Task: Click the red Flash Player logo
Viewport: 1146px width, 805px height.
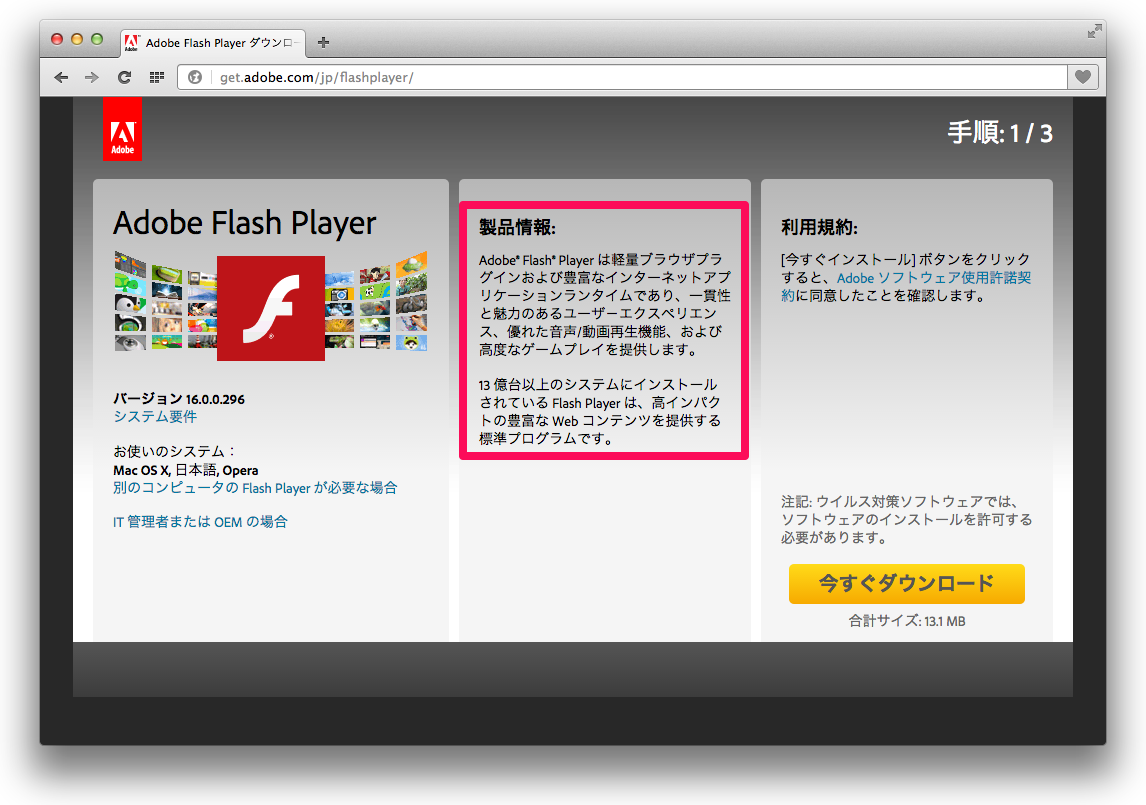Action: click(271, 308)
